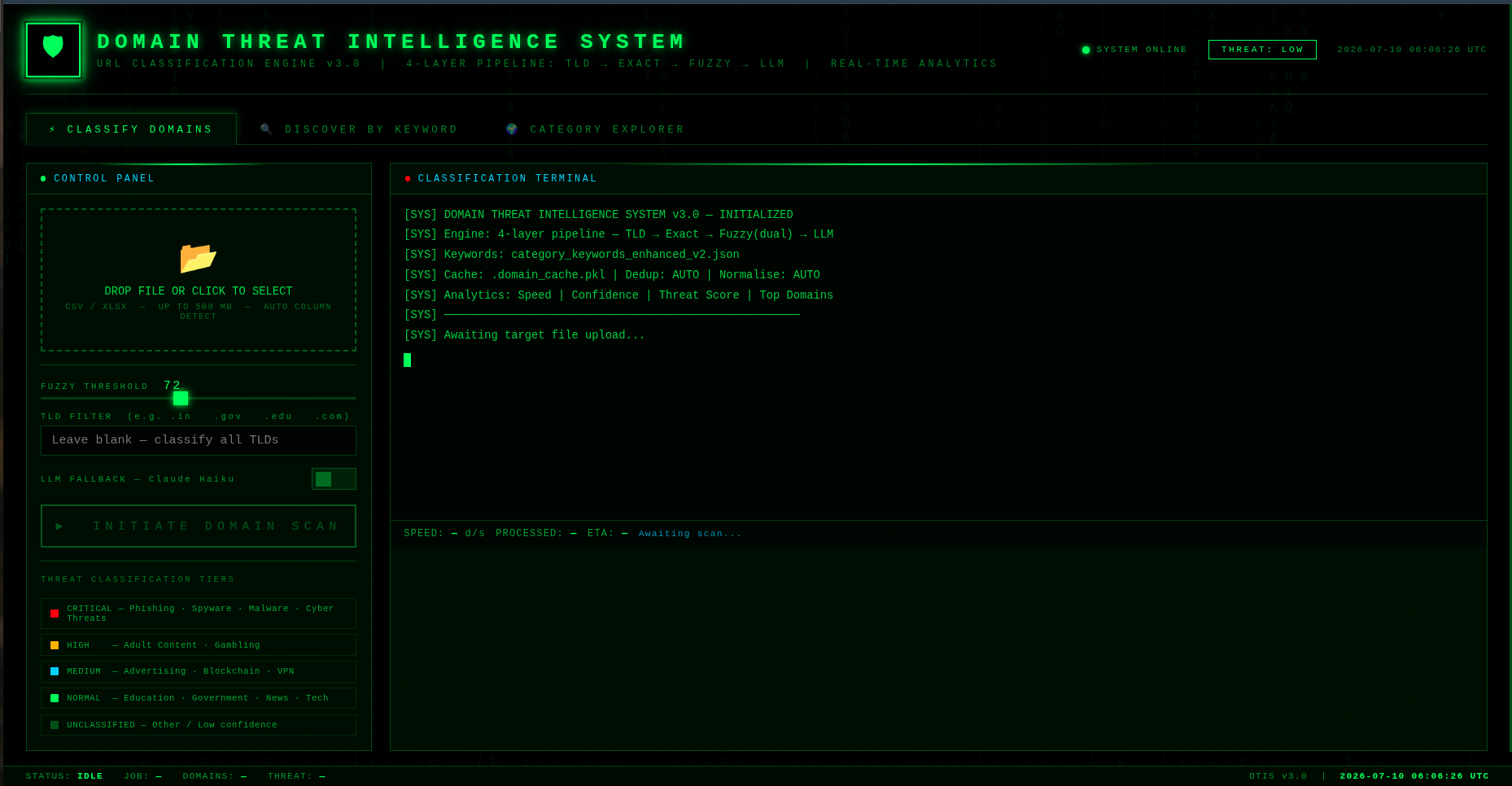Click the CONTROL PANEL header label
Viewport: 1512px width, 786px height.
104,178
